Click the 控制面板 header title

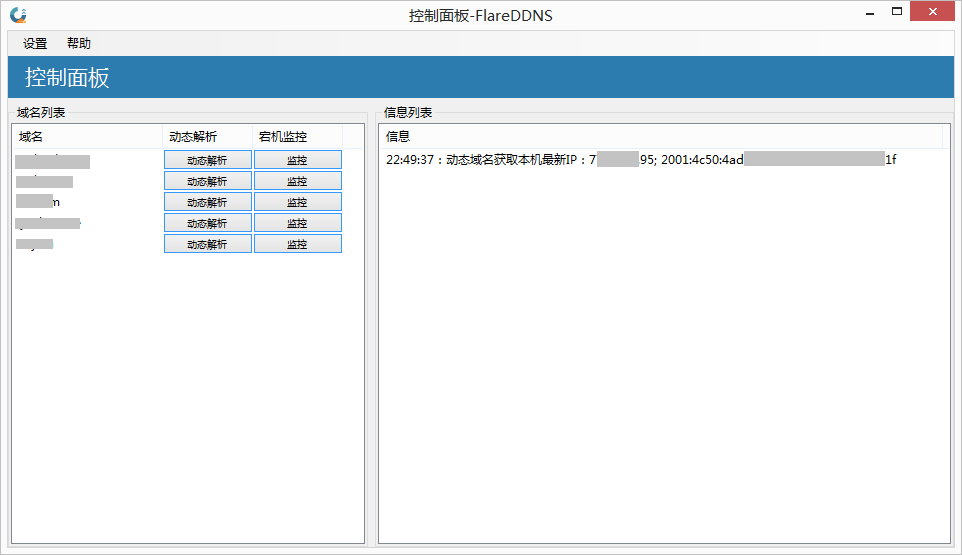[67, 78]
